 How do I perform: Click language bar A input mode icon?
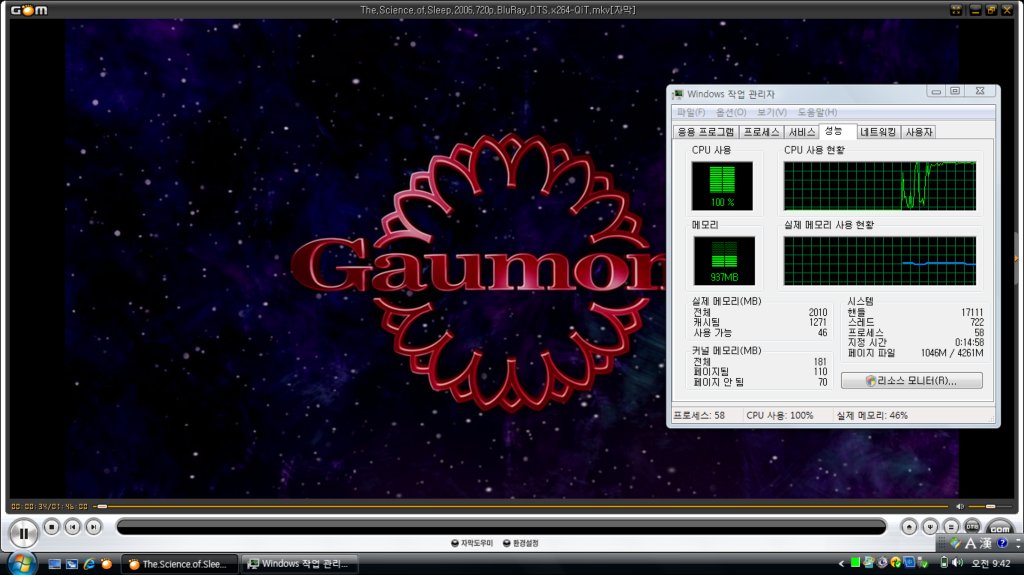pos(970,543)
